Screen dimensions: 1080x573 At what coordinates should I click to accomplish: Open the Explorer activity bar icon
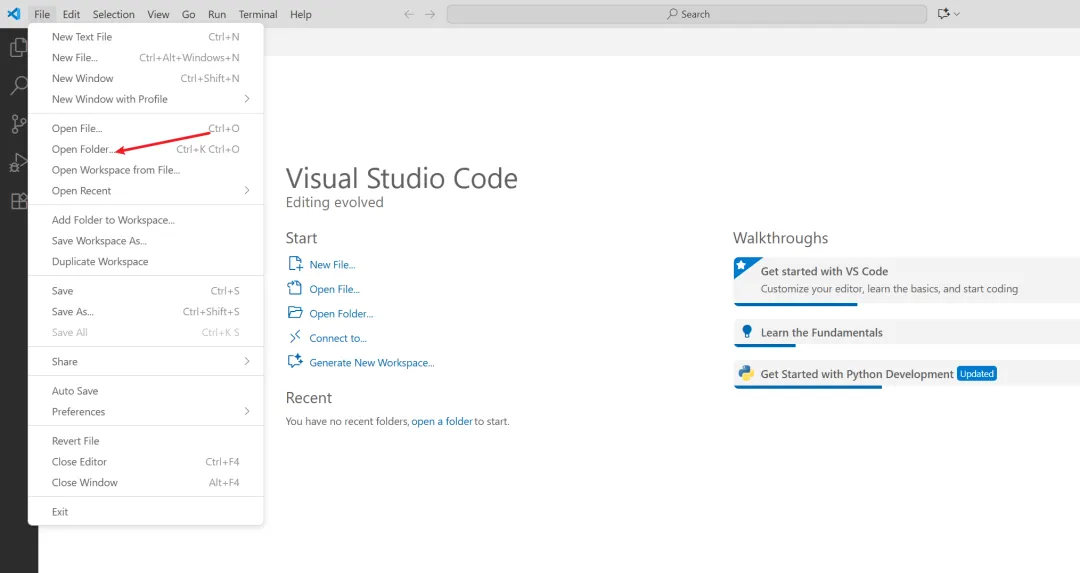(x=18, y=47)
